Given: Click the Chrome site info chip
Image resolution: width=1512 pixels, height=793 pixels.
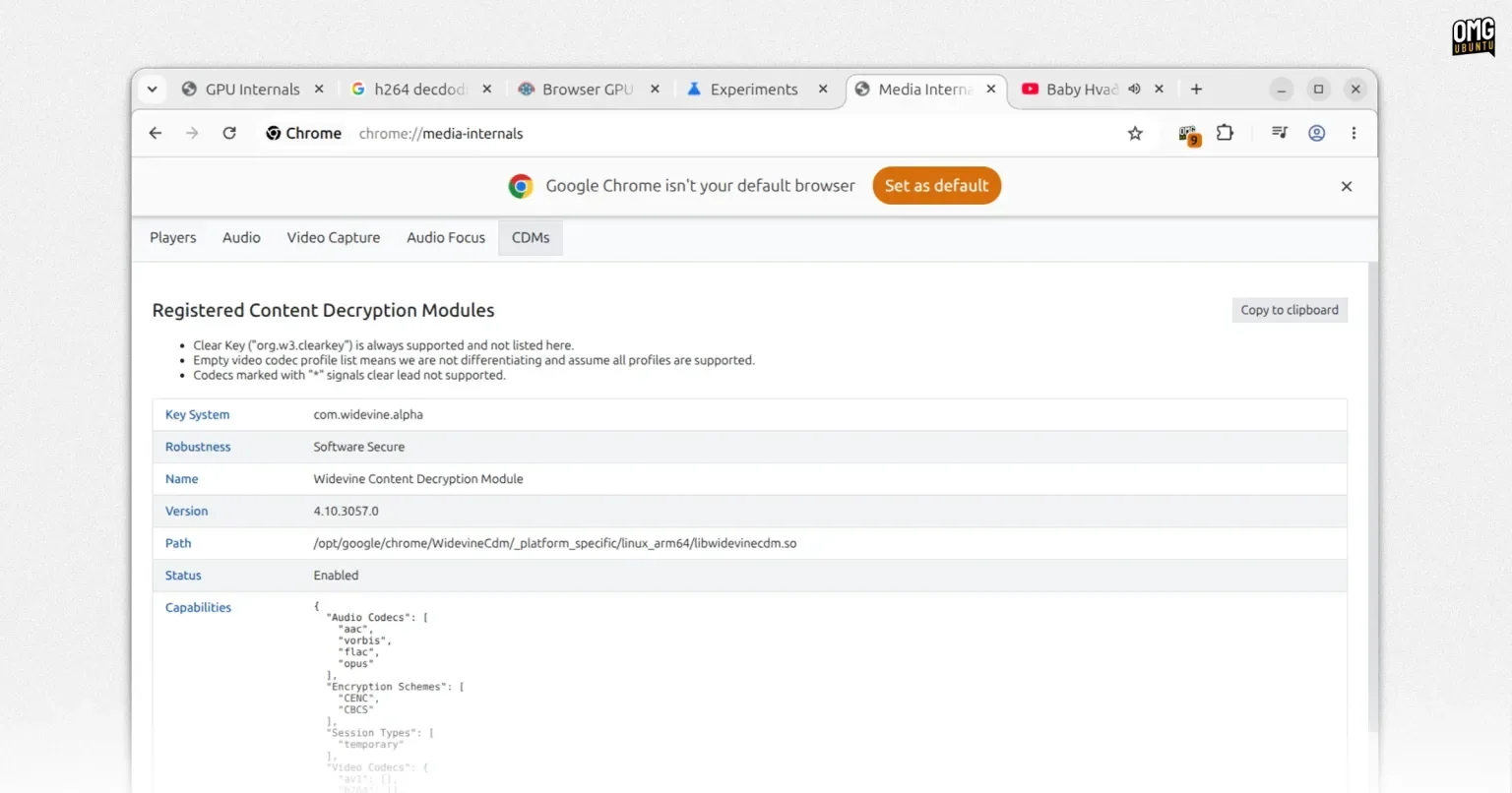Looking at the screenshot, I should click(303, 133).
